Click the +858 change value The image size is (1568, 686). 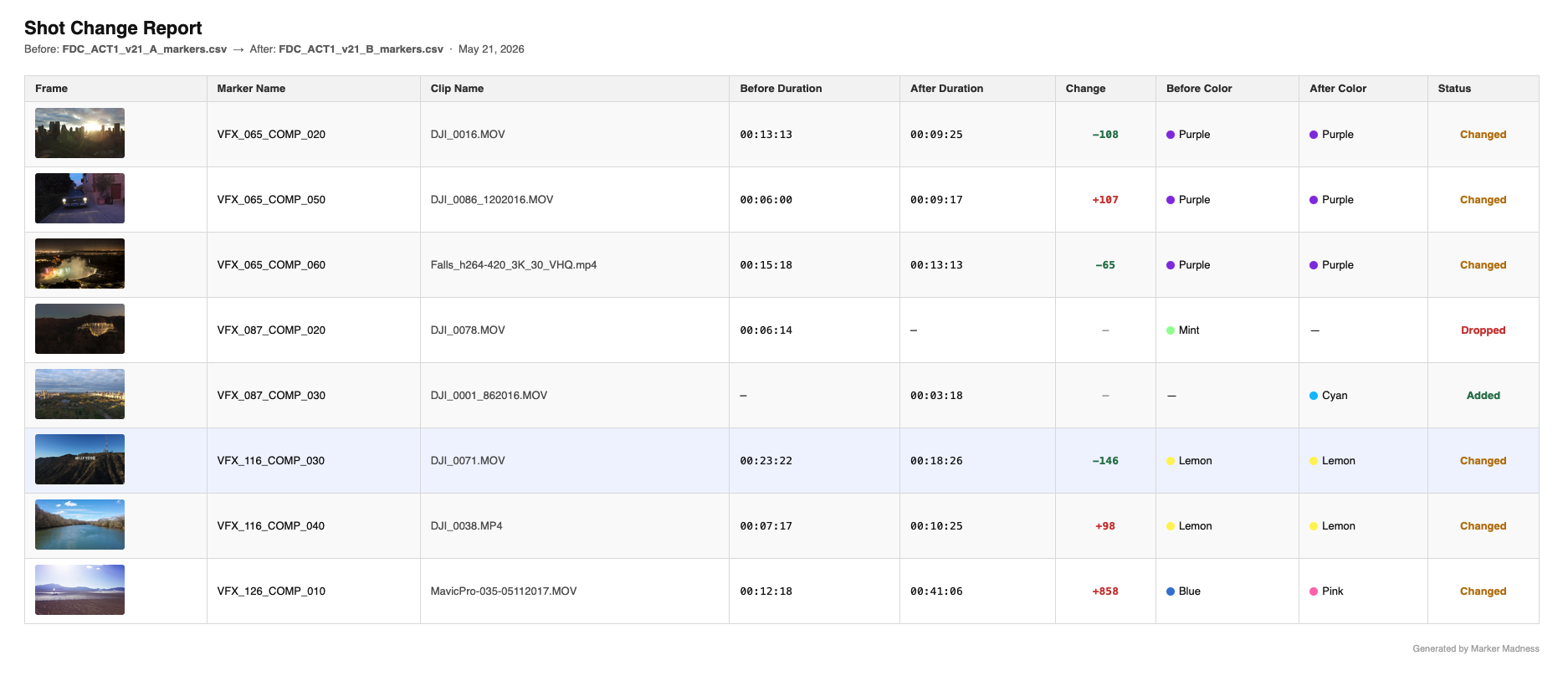1105,591
